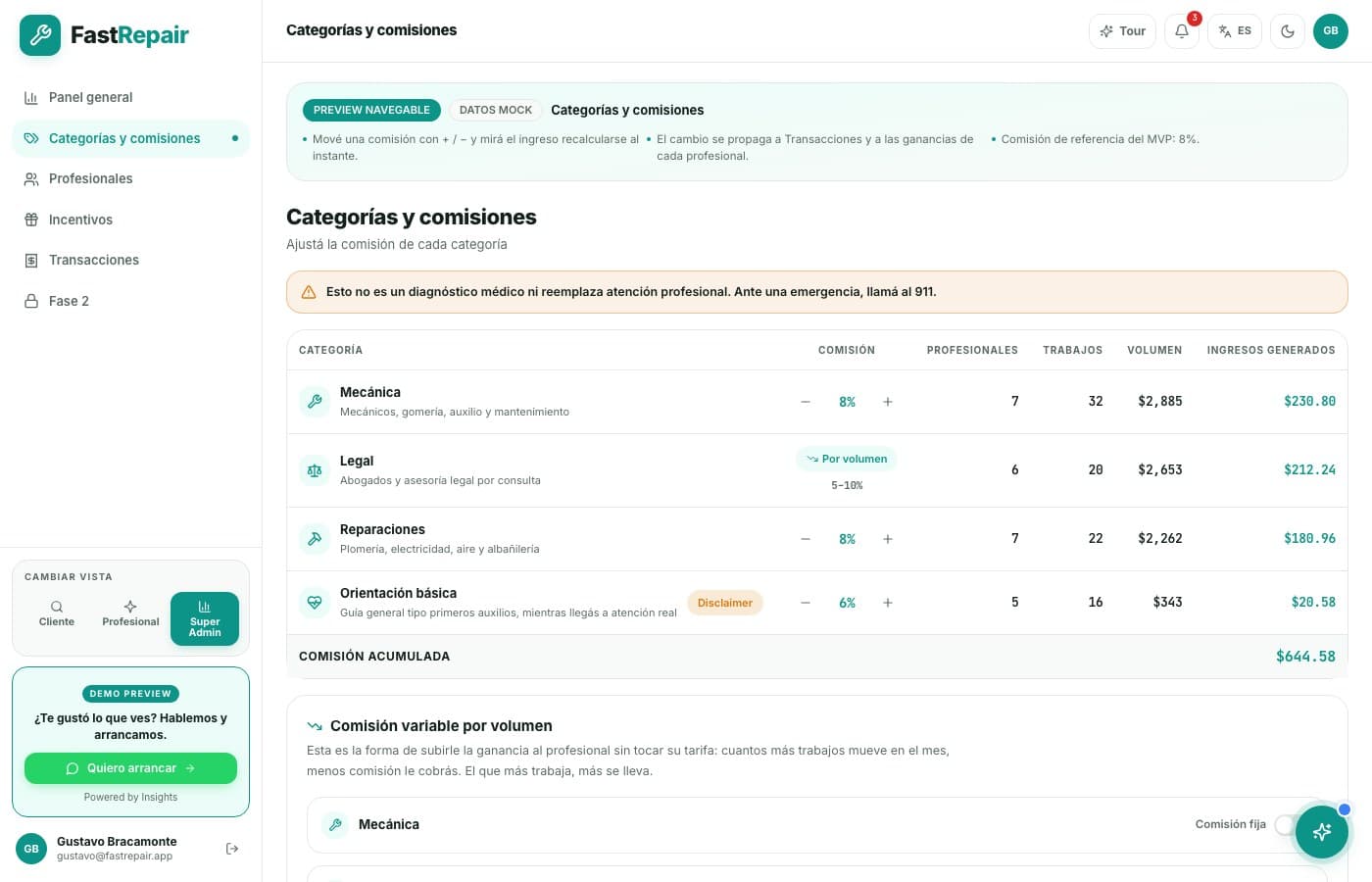
Task: Open Transacciones in sidebar
Action: tap(130, 260)
